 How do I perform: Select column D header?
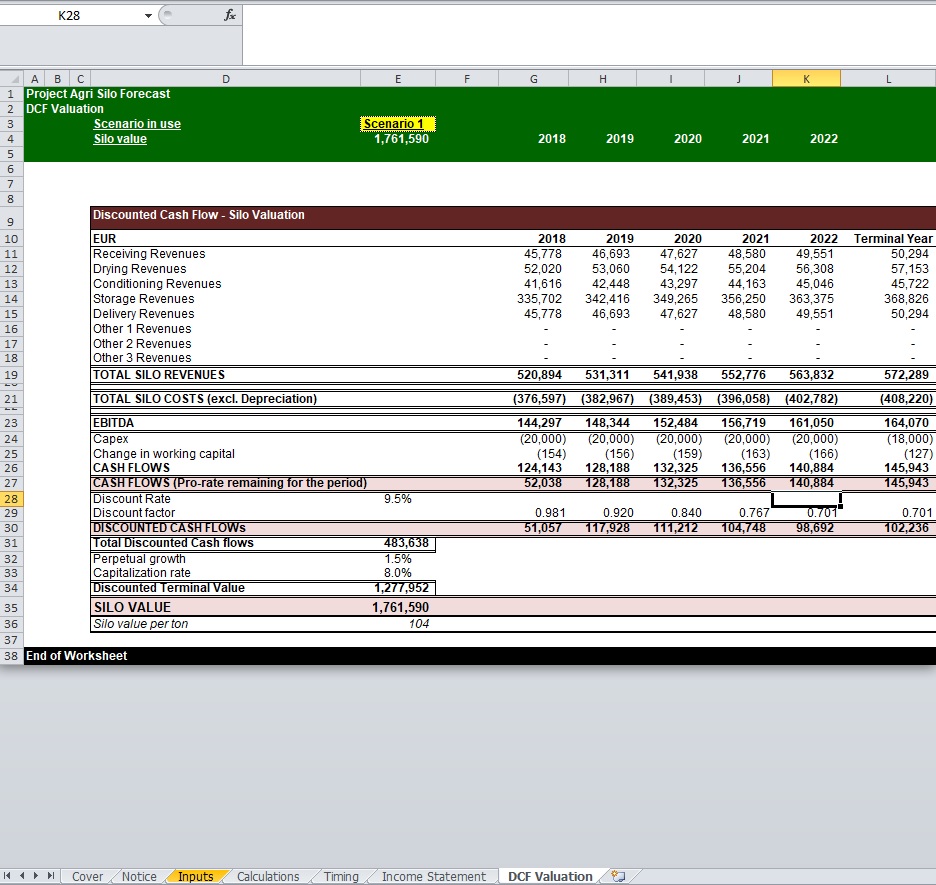[226, 79]
